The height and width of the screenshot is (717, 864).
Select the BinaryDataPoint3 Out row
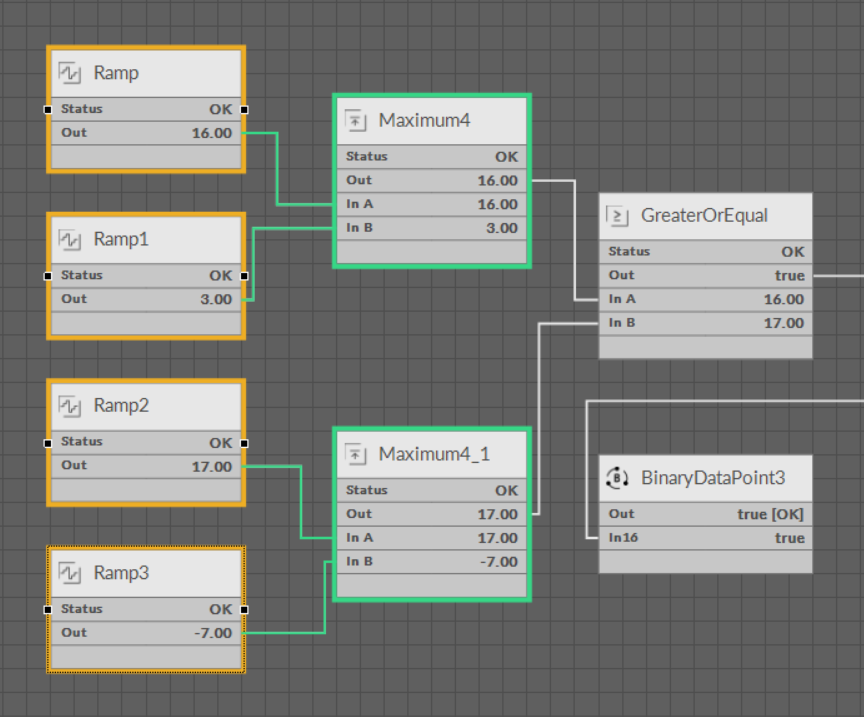click(705, 514)
